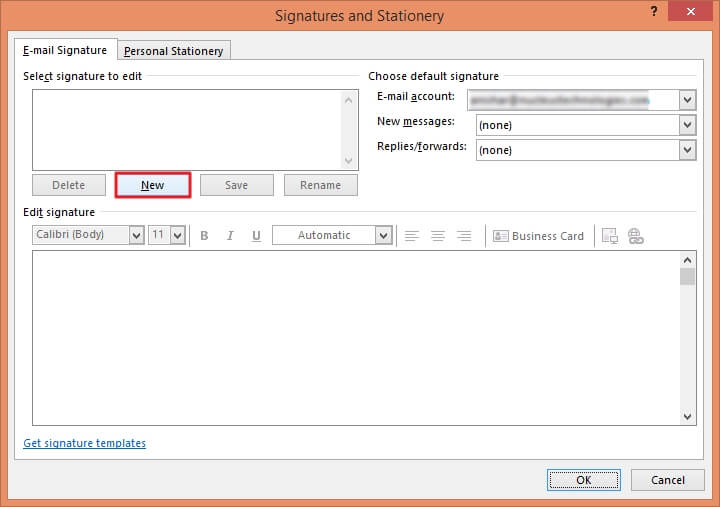Insert a Business Card
The height and width of the screenshot is (507, 720).
[538, 236]
